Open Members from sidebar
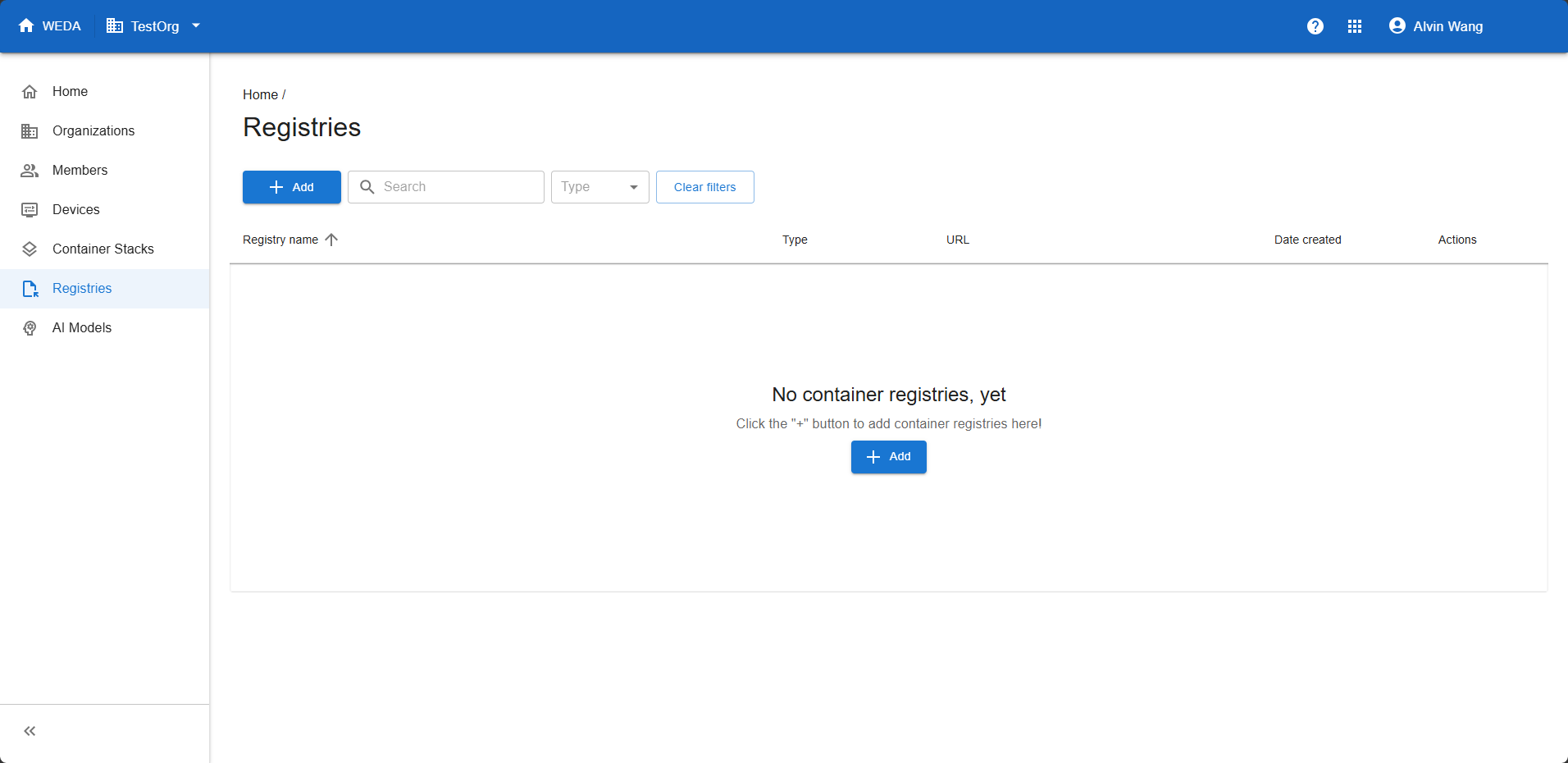 click(105, 171)
